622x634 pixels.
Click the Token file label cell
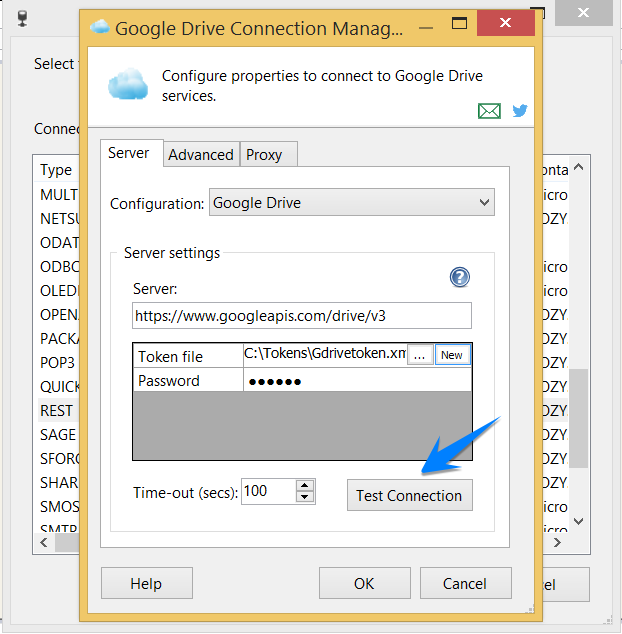[188, 356]
